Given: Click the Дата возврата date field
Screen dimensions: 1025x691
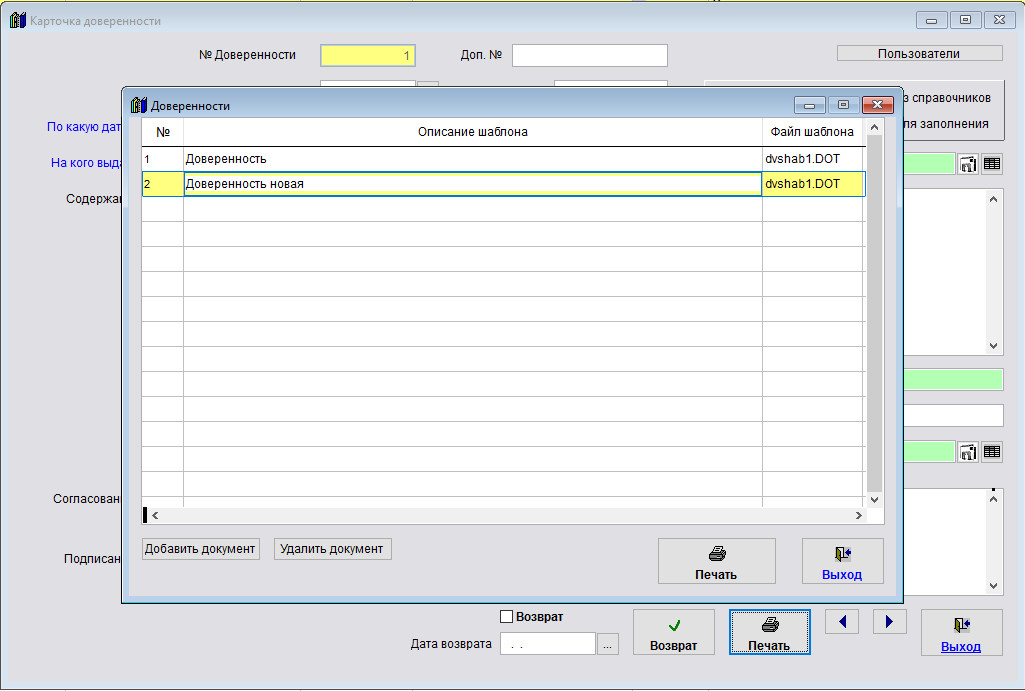Looking at the screenshot, I should click(x=547, y=645).
